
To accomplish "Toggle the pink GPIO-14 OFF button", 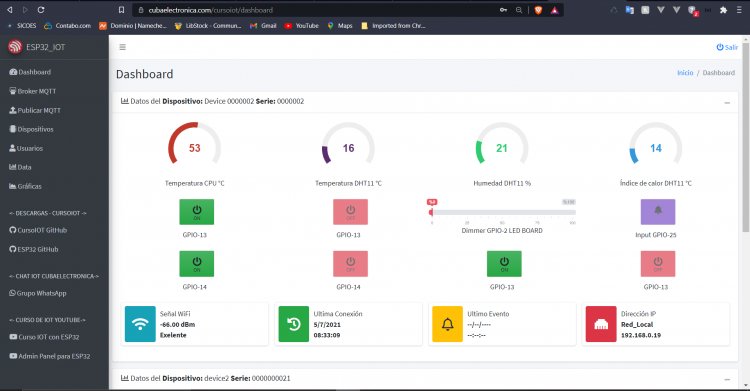I will 351,264.
